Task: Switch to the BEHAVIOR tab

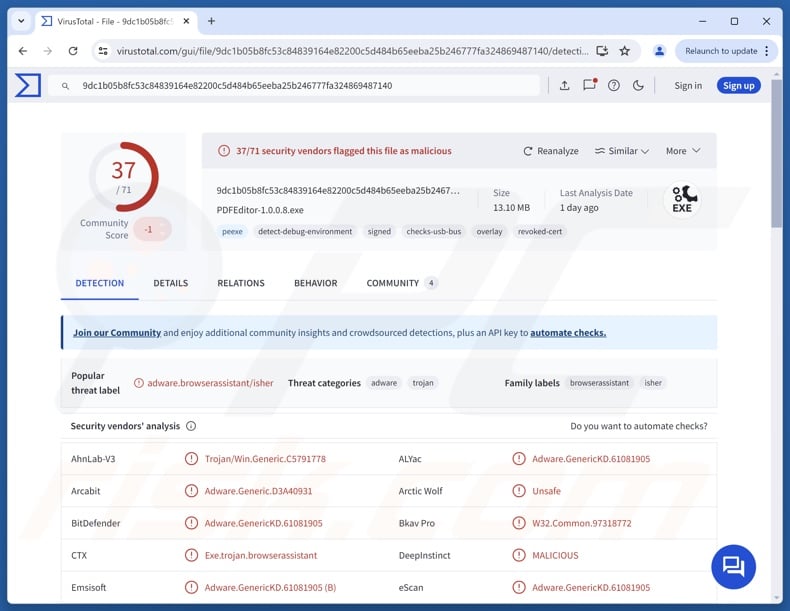Action: point(316,283)
